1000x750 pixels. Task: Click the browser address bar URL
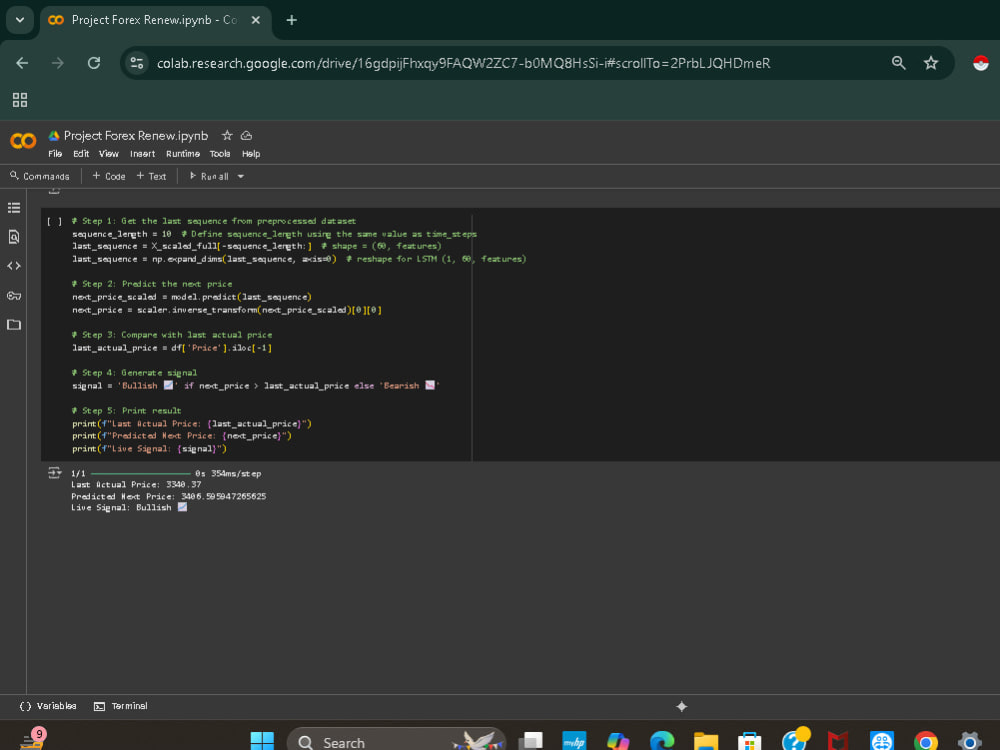464,63
